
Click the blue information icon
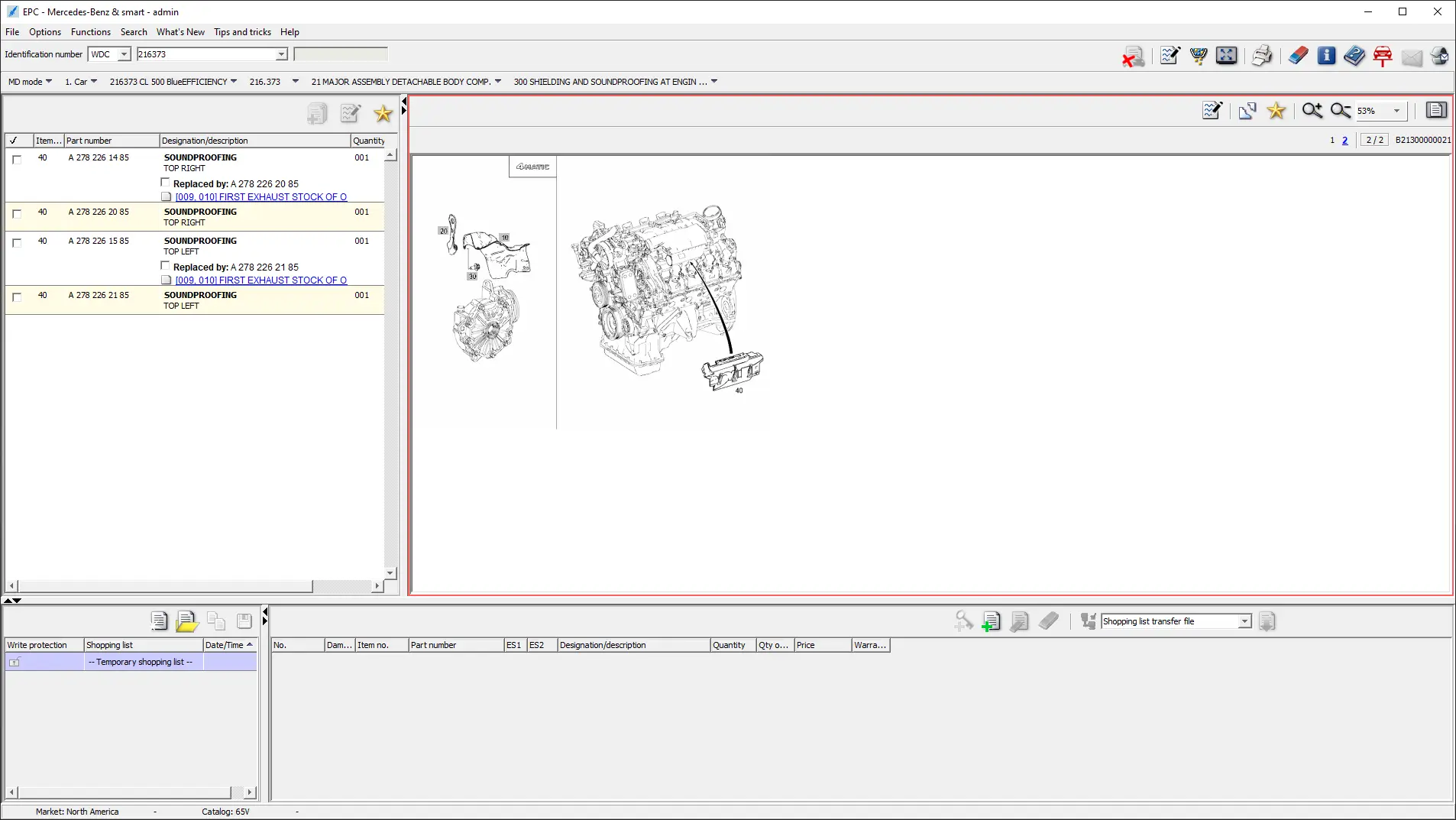point(1326,56)
